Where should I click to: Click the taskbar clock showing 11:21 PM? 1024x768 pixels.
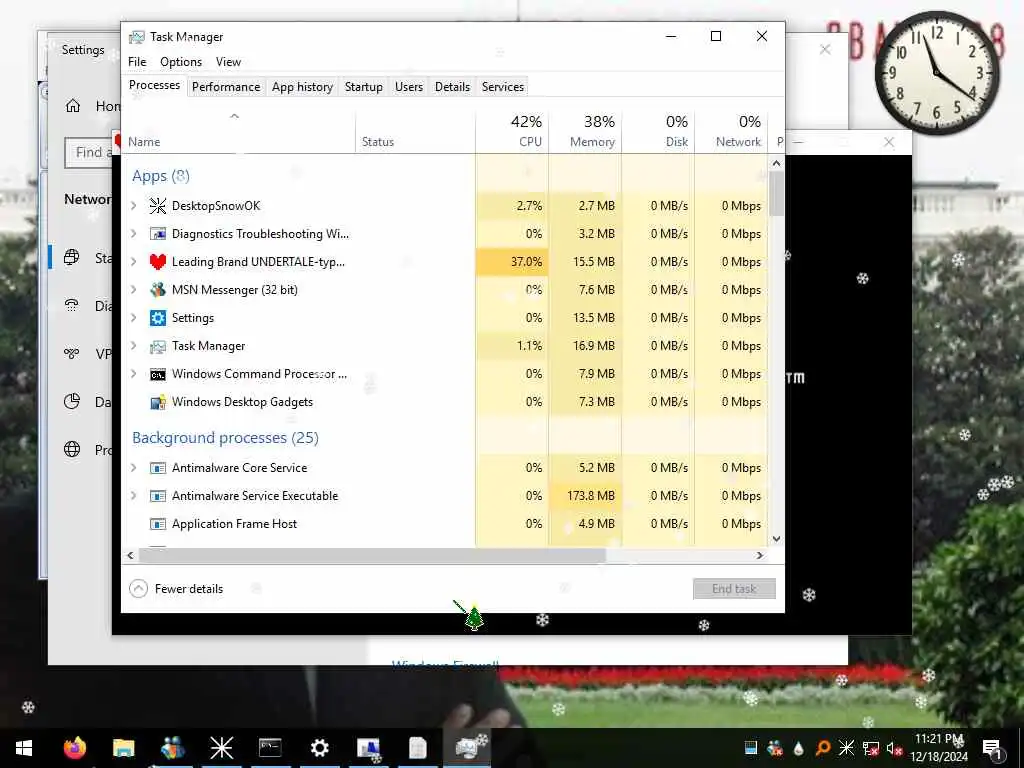[x=938, y=748]
